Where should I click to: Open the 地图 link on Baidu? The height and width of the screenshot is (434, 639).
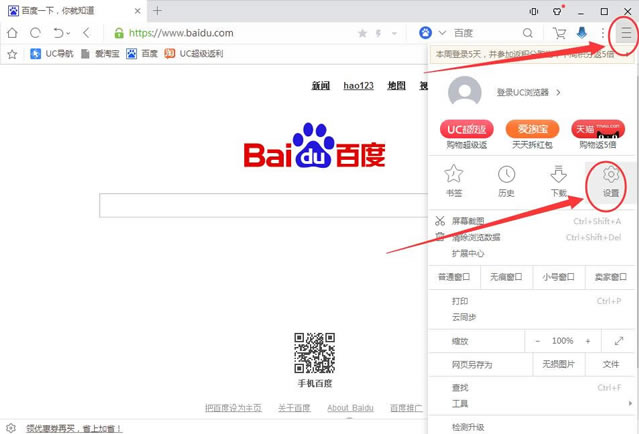tap(396, 86)
